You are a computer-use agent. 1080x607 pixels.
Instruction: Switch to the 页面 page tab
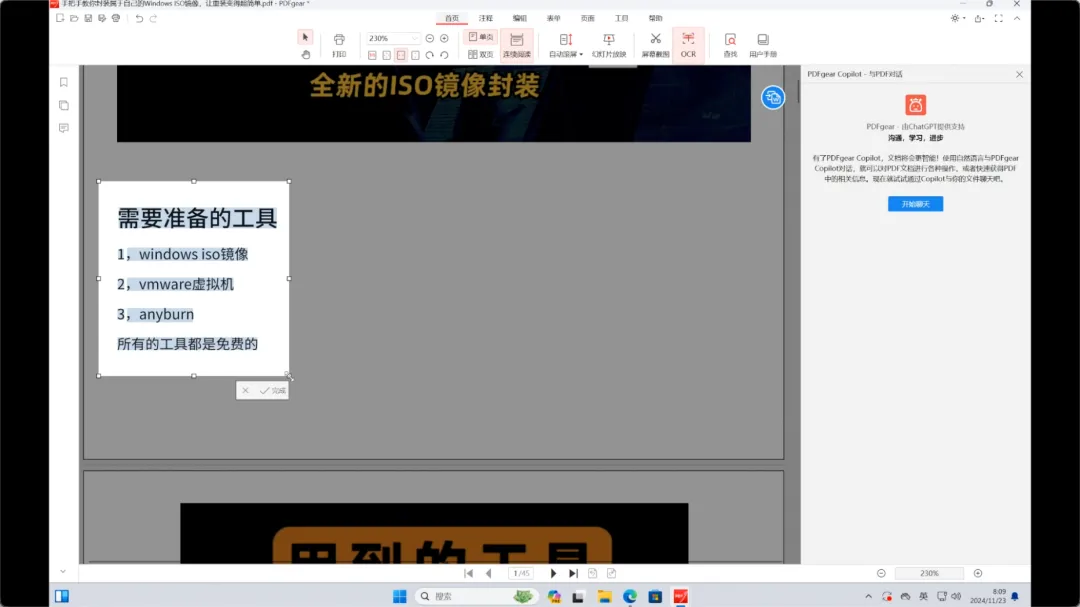(x=587, y=19)
